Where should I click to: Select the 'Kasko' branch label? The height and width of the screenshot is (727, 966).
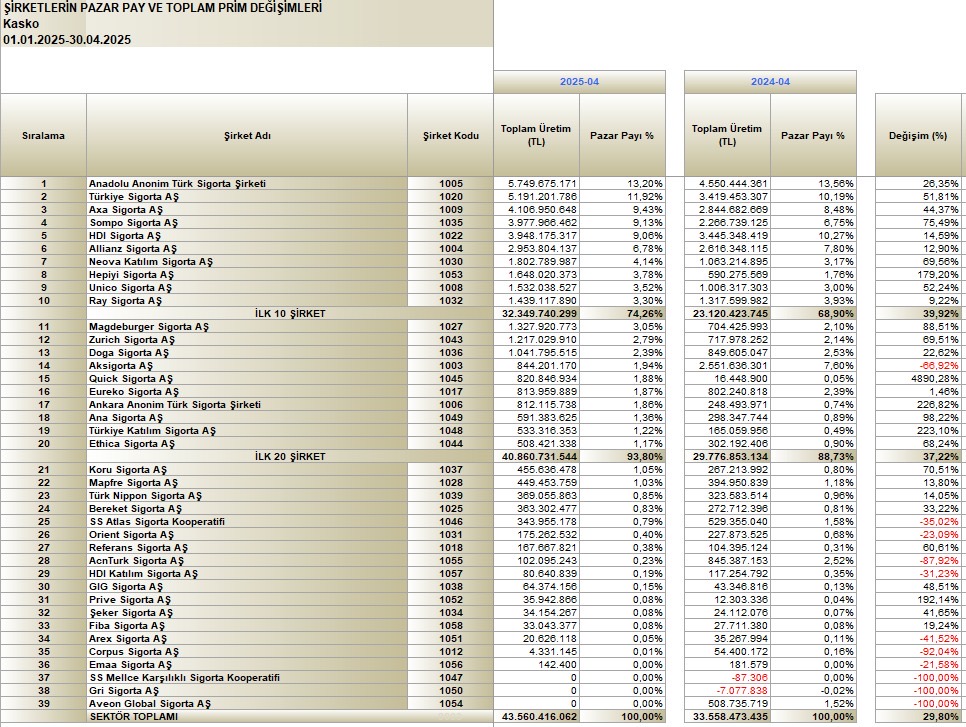[x=20, y=24]
